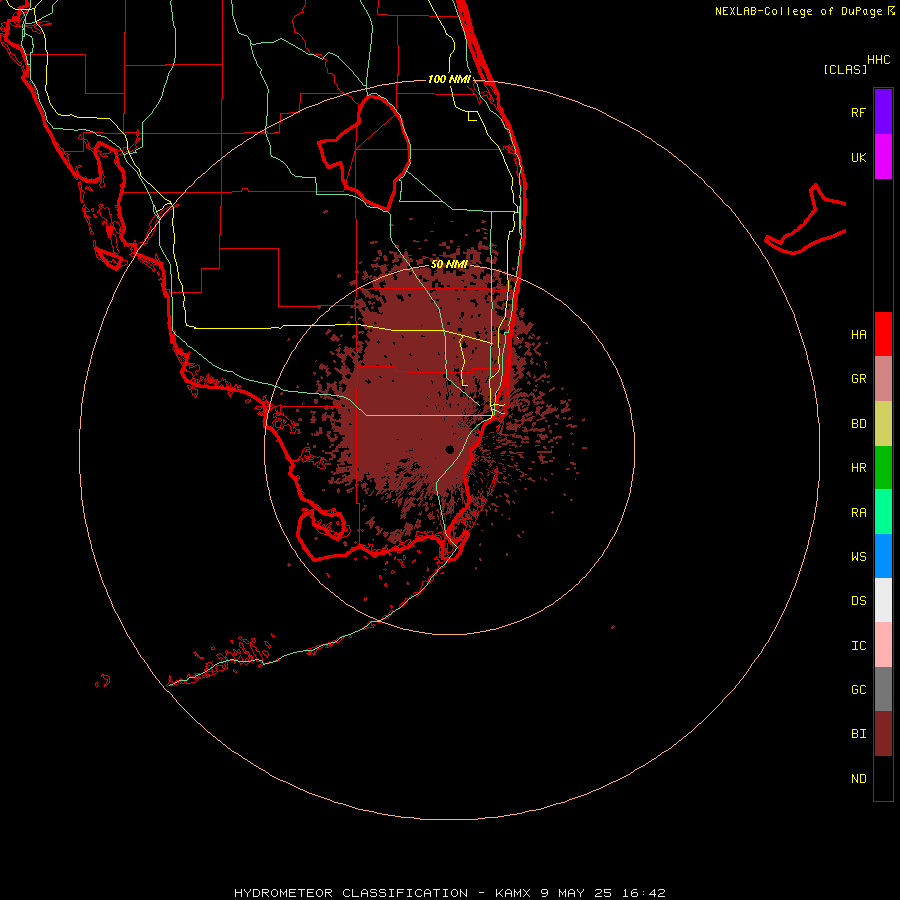Click the UK magenta legend swatch
The image size is (900, 900).
pos(883,157)
